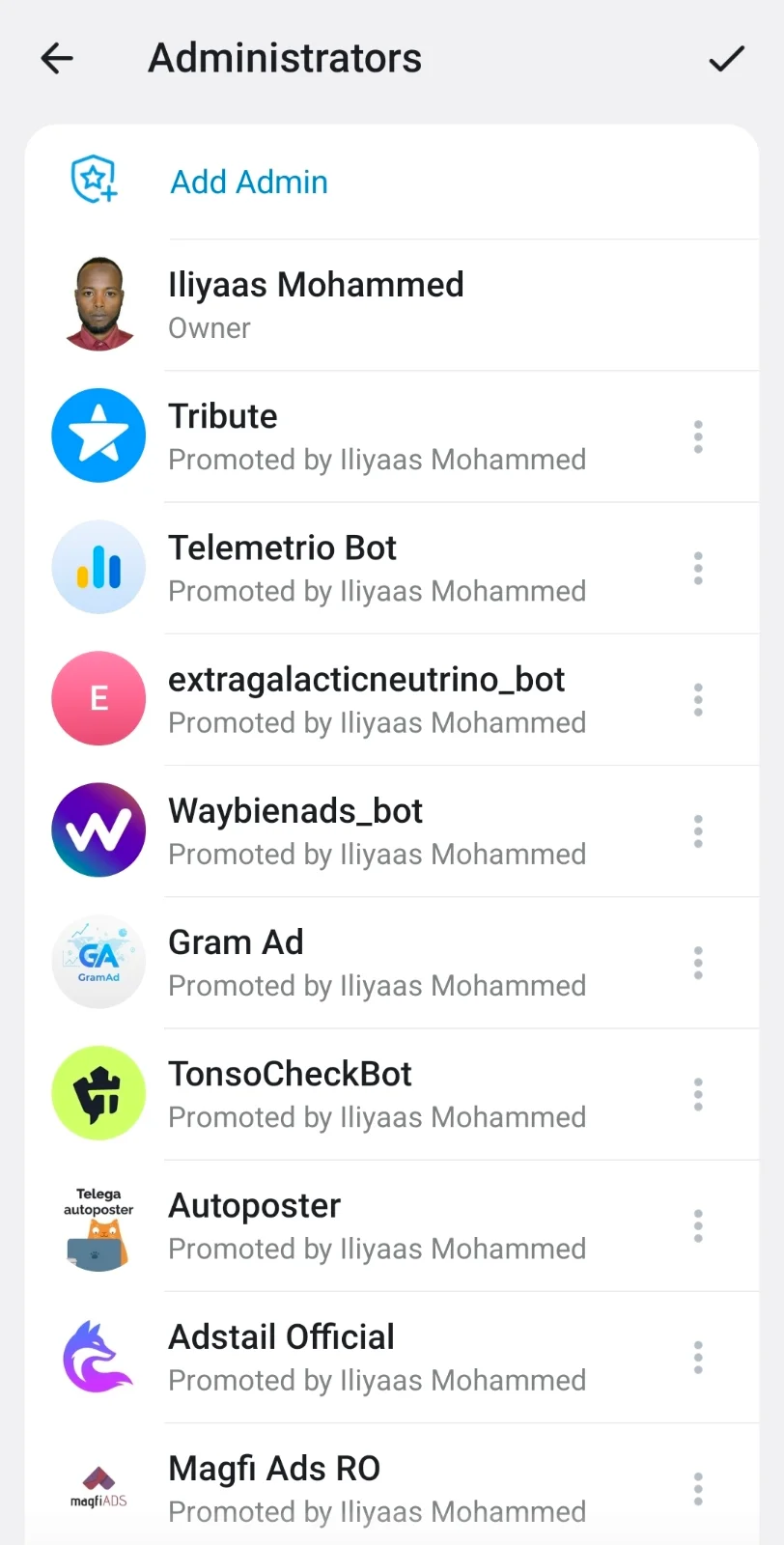Open extragalacticneutrino_bot's three-dot menu

point(698,700)
